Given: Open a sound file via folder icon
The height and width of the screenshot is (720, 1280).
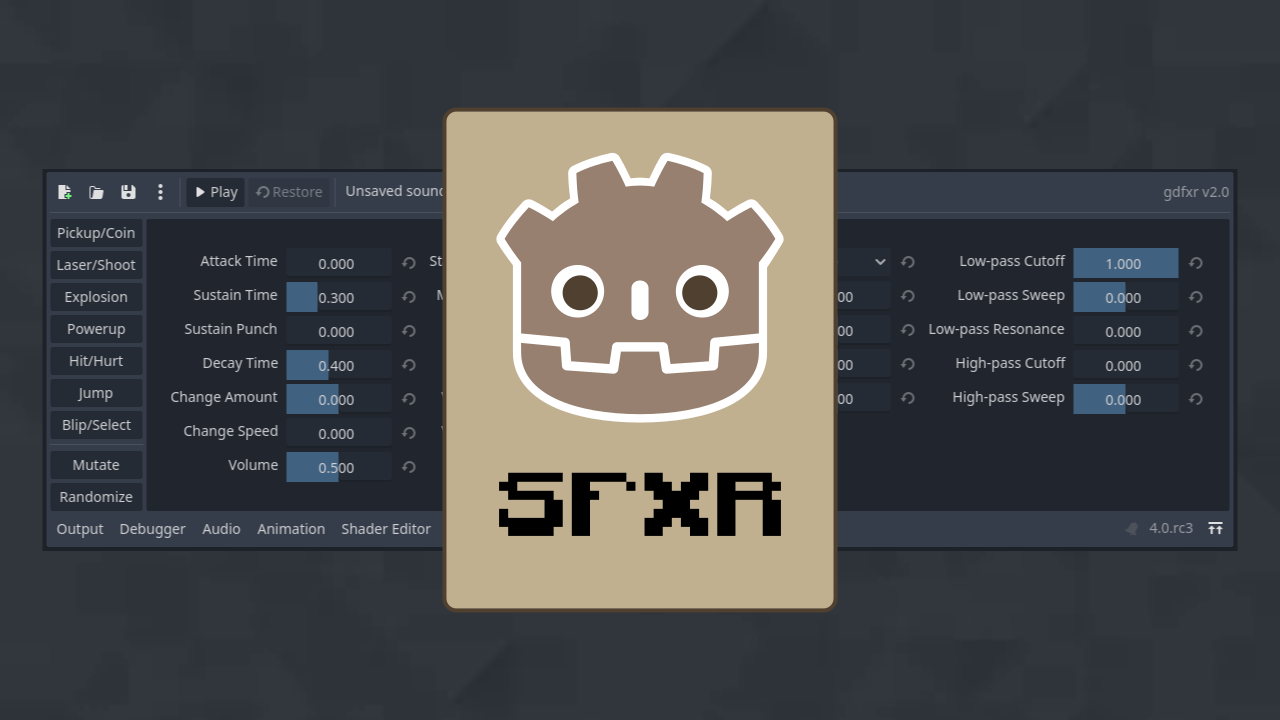Looking at the screenshot, I should pos(96,192).
